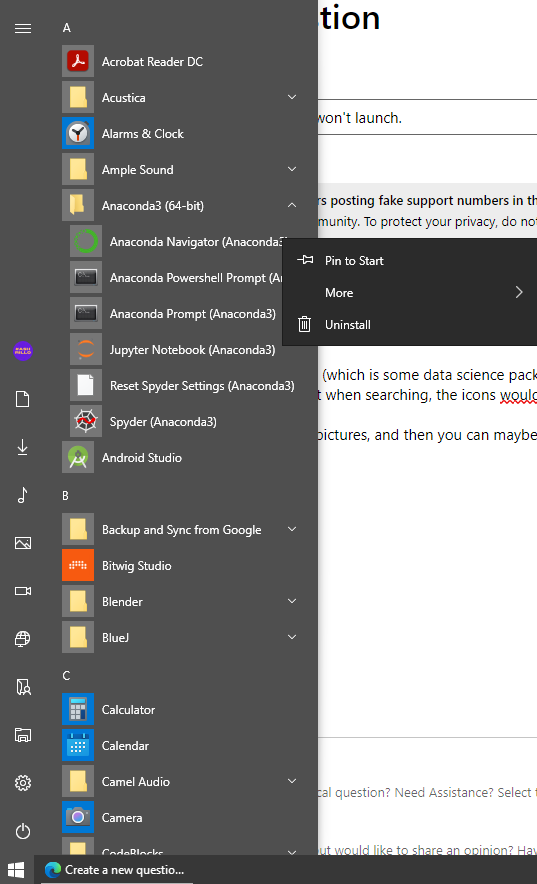Open Network globe icon in Start sidebar

click(x=23, y=639)
